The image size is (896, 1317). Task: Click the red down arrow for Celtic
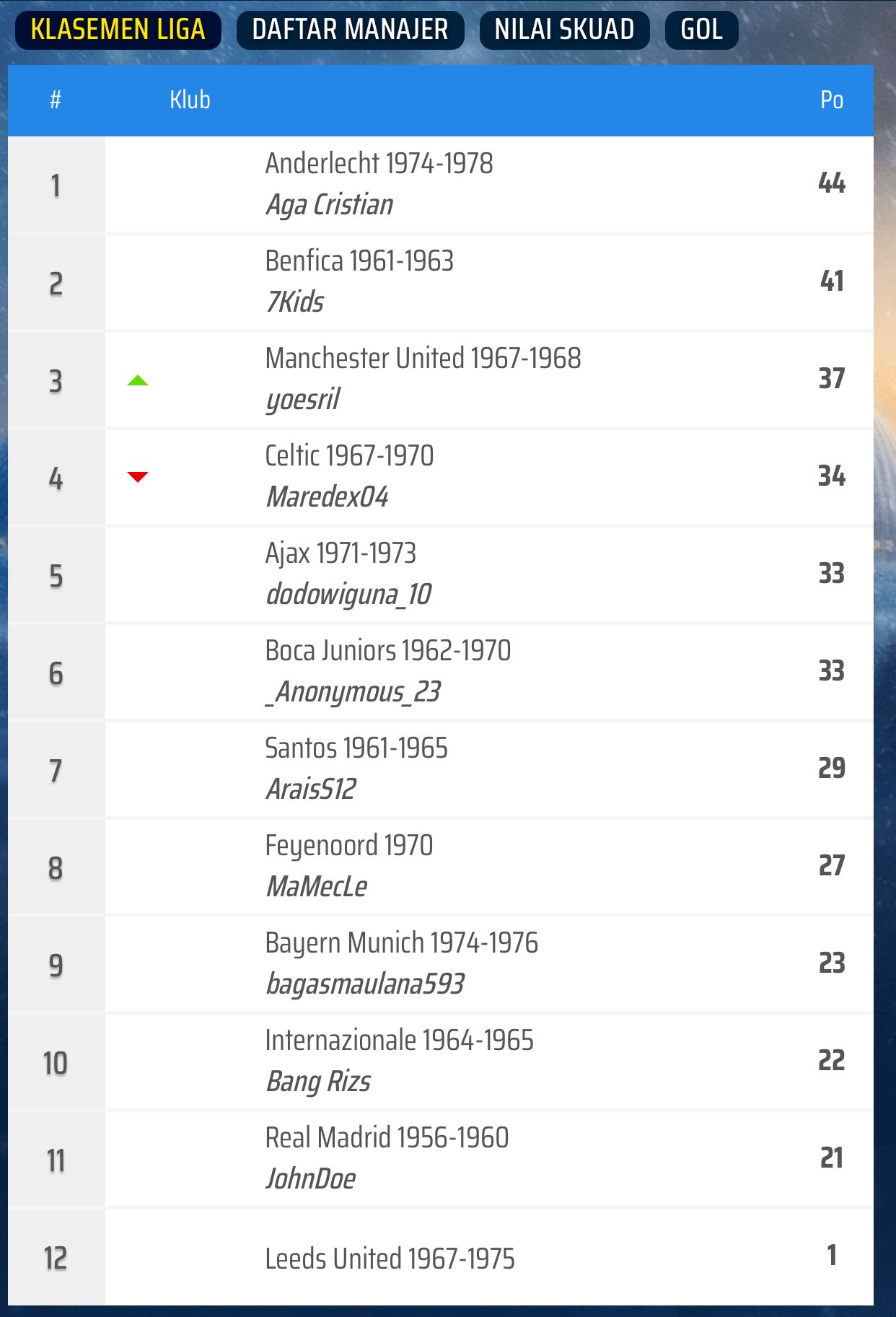coord(138,476)
